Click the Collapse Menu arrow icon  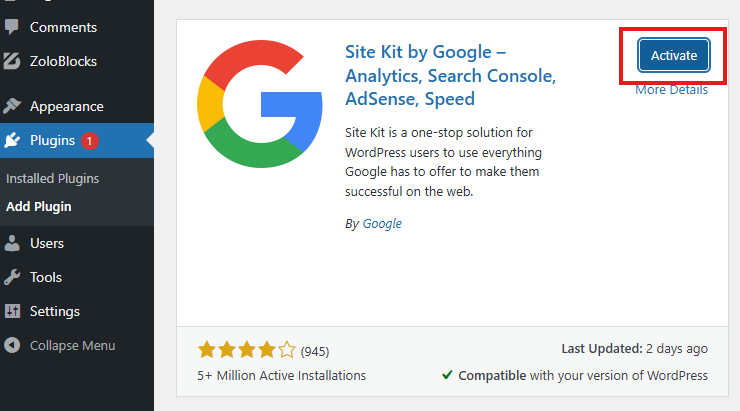click(12, 345)
